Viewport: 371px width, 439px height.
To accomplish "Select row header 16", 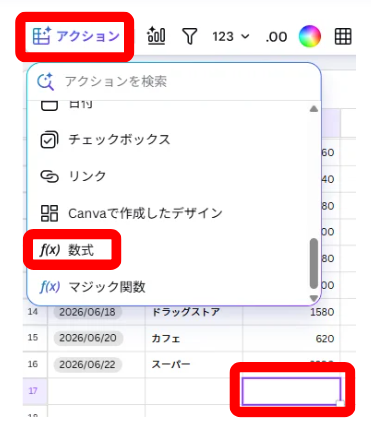I will [x=35, y=364].
